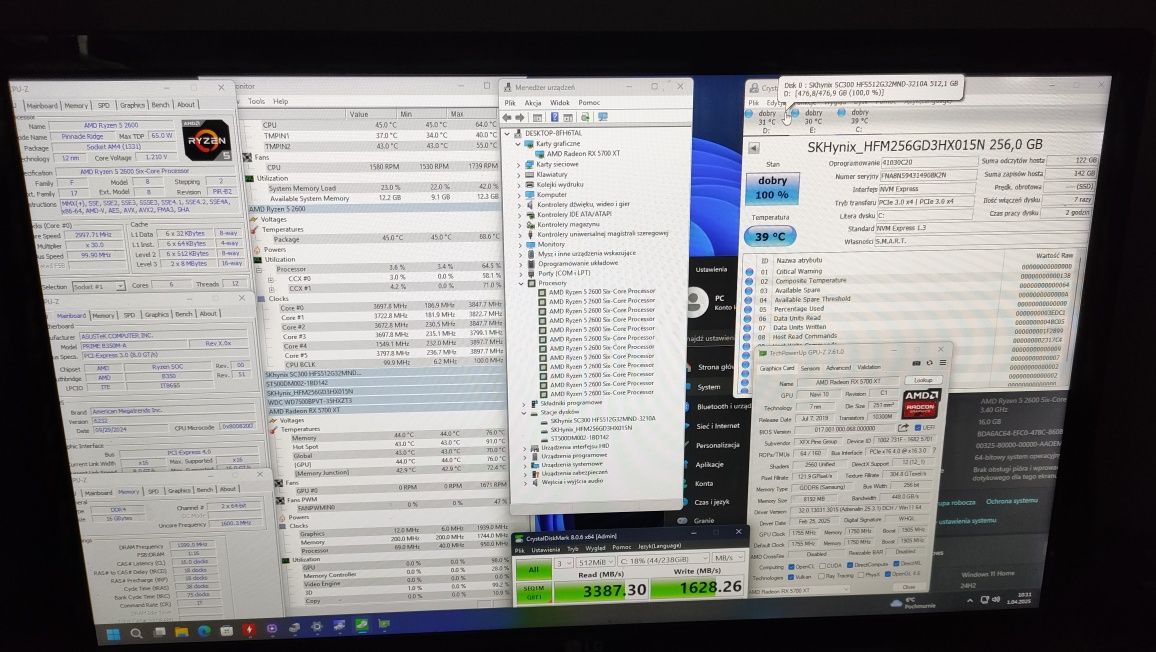Select Sieć i Internet in Settings sidebar
Image resolution: width=1156 pixels, height=652 pixels.
[x=717, y=426]
